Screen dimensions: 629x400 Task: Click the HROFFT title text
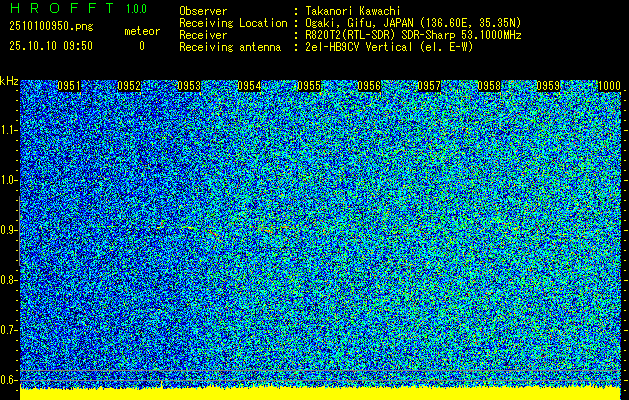pos(63,8)
